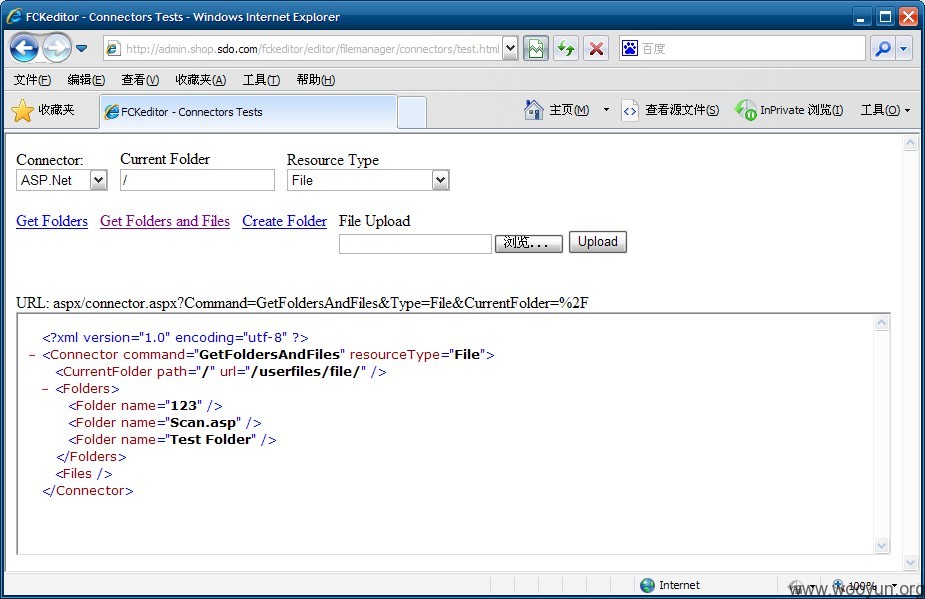925x599 pixels.
Task: Open the search provider options dropdown
Action: 904,48
